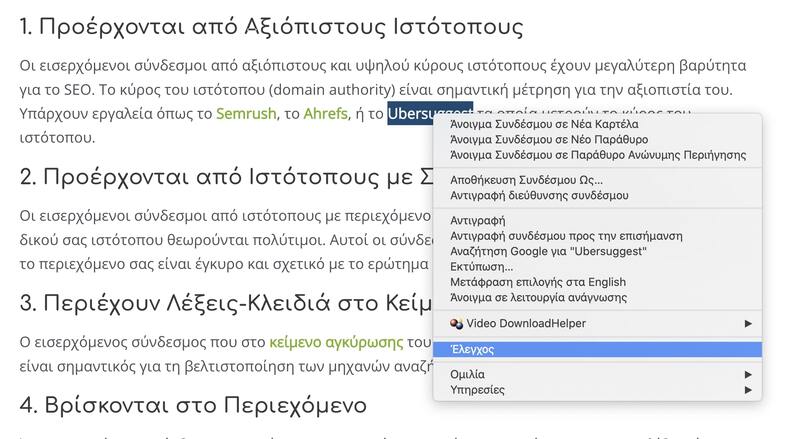Open the Υπηρεσίες submenu
Image resolution: width=800 pixels, height=439 pixels.
tap(597, 389)
